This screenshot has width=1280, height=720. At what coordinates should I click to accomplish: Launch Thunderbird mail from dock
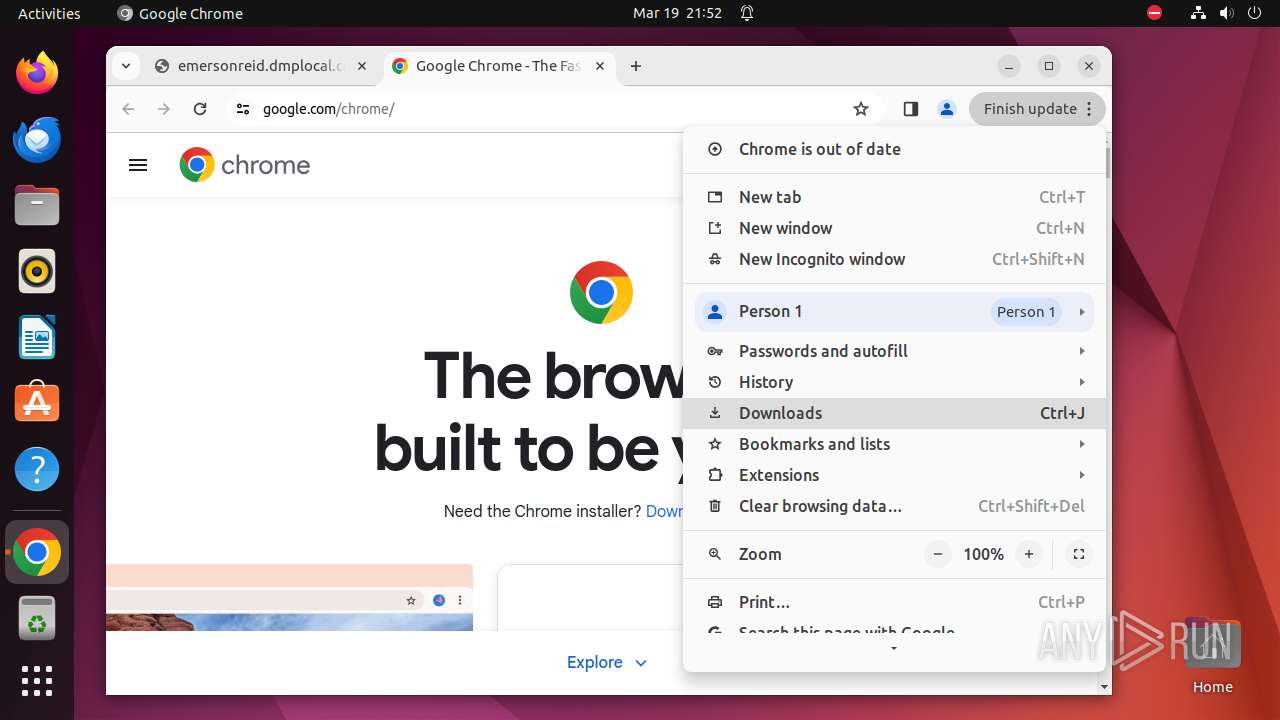[37, 139]
